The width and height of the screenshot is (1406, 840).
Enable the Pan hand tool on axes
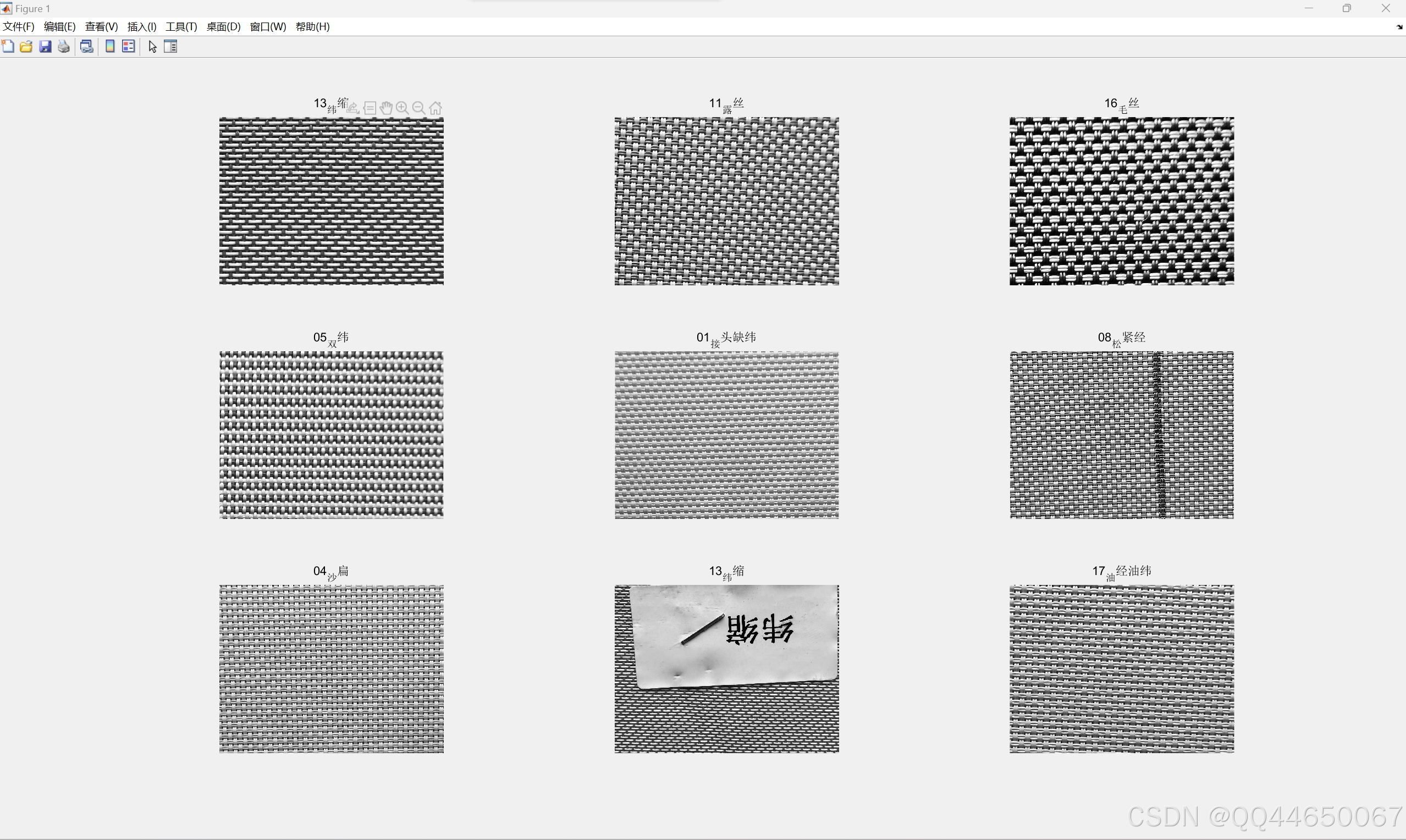tap(386, 108)
